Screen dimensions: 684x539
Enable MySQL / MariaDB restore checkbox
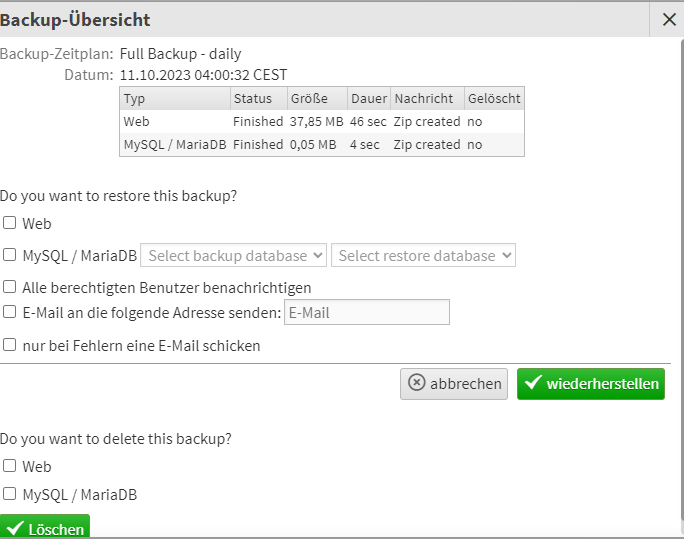click(9, 255)
